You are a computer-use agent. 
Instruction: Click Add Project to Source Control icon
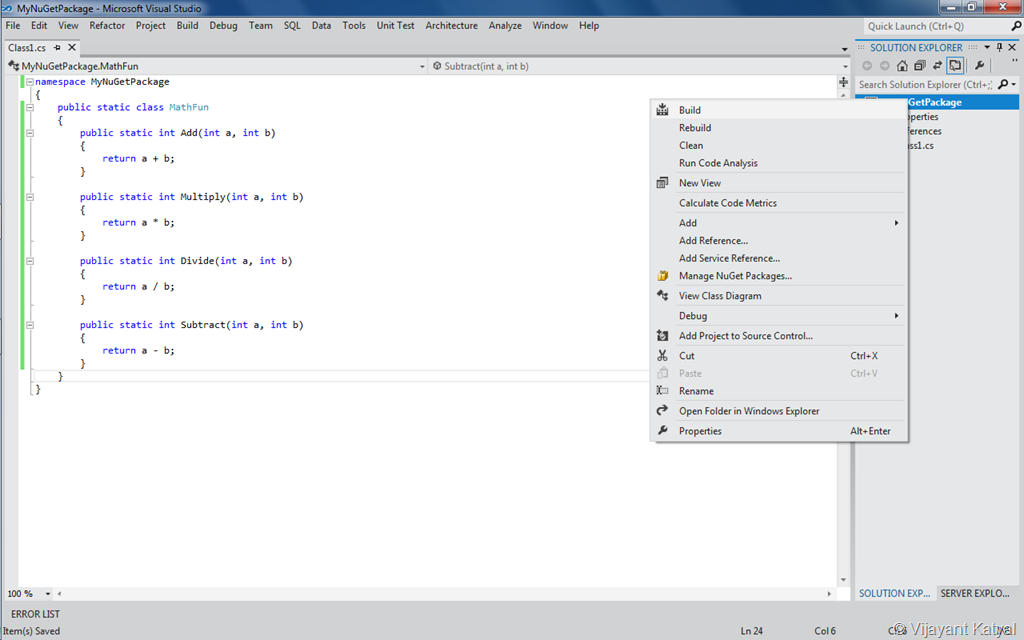coord(662,336)
